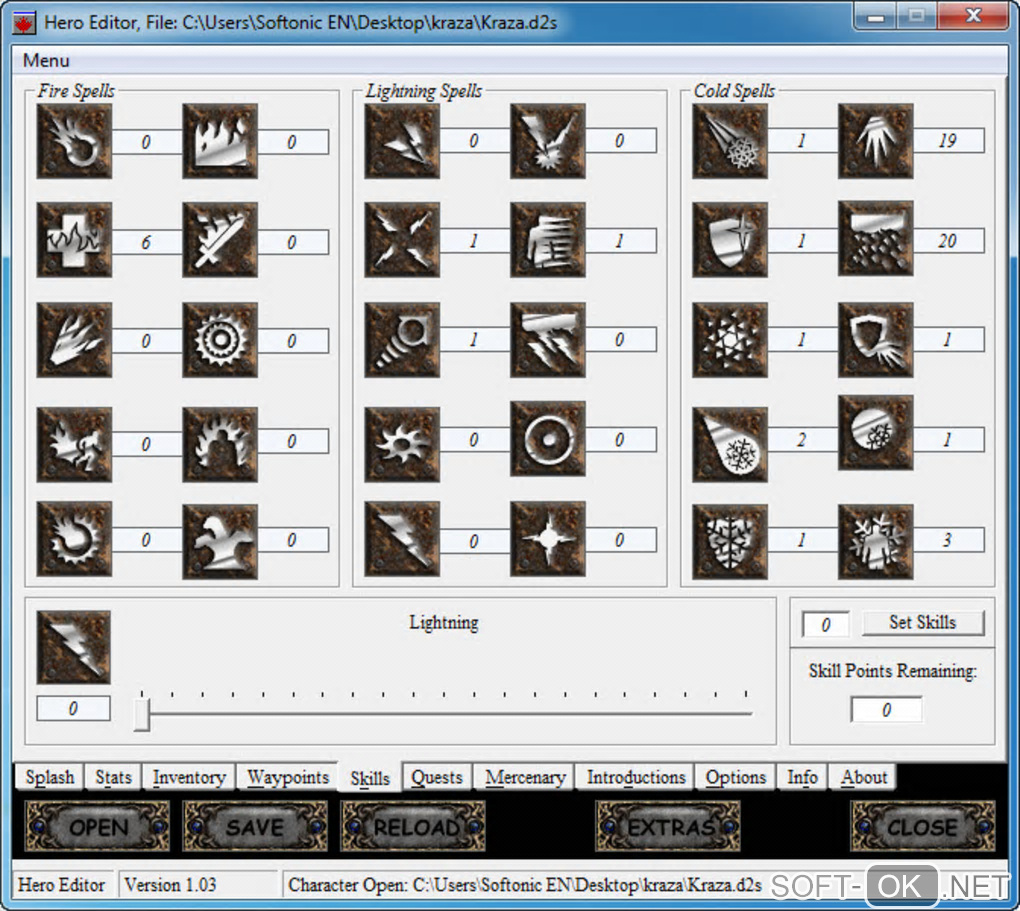Click the skill level slider thumb
The height and width of the screenshot is (911, 1020).
tap(142, 714)
